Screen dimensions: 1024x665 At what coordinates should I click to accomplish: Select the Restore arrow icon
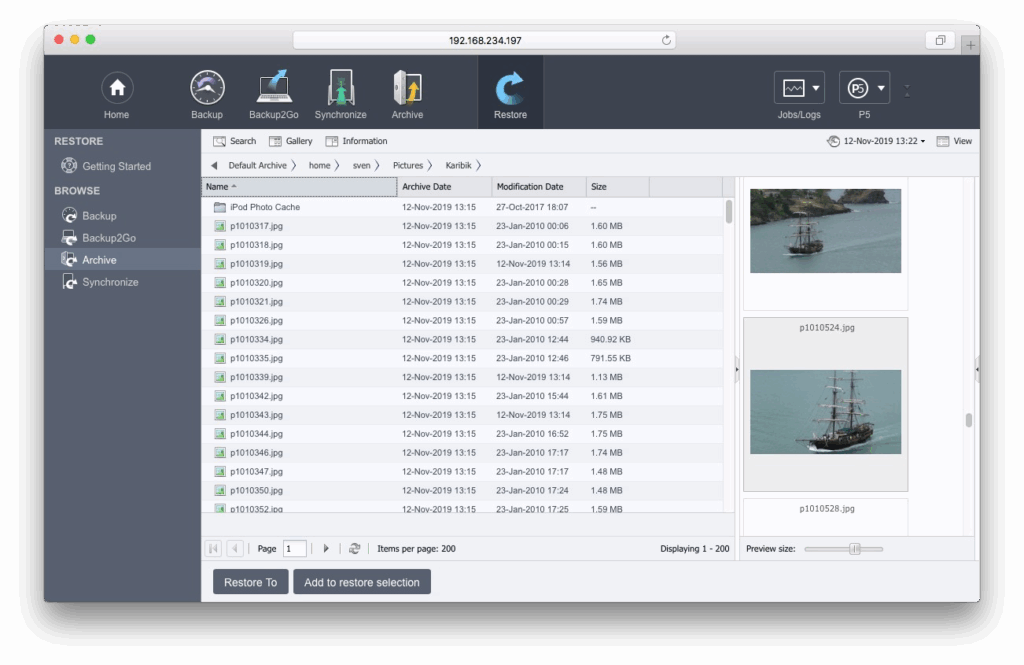coord(510,89)
